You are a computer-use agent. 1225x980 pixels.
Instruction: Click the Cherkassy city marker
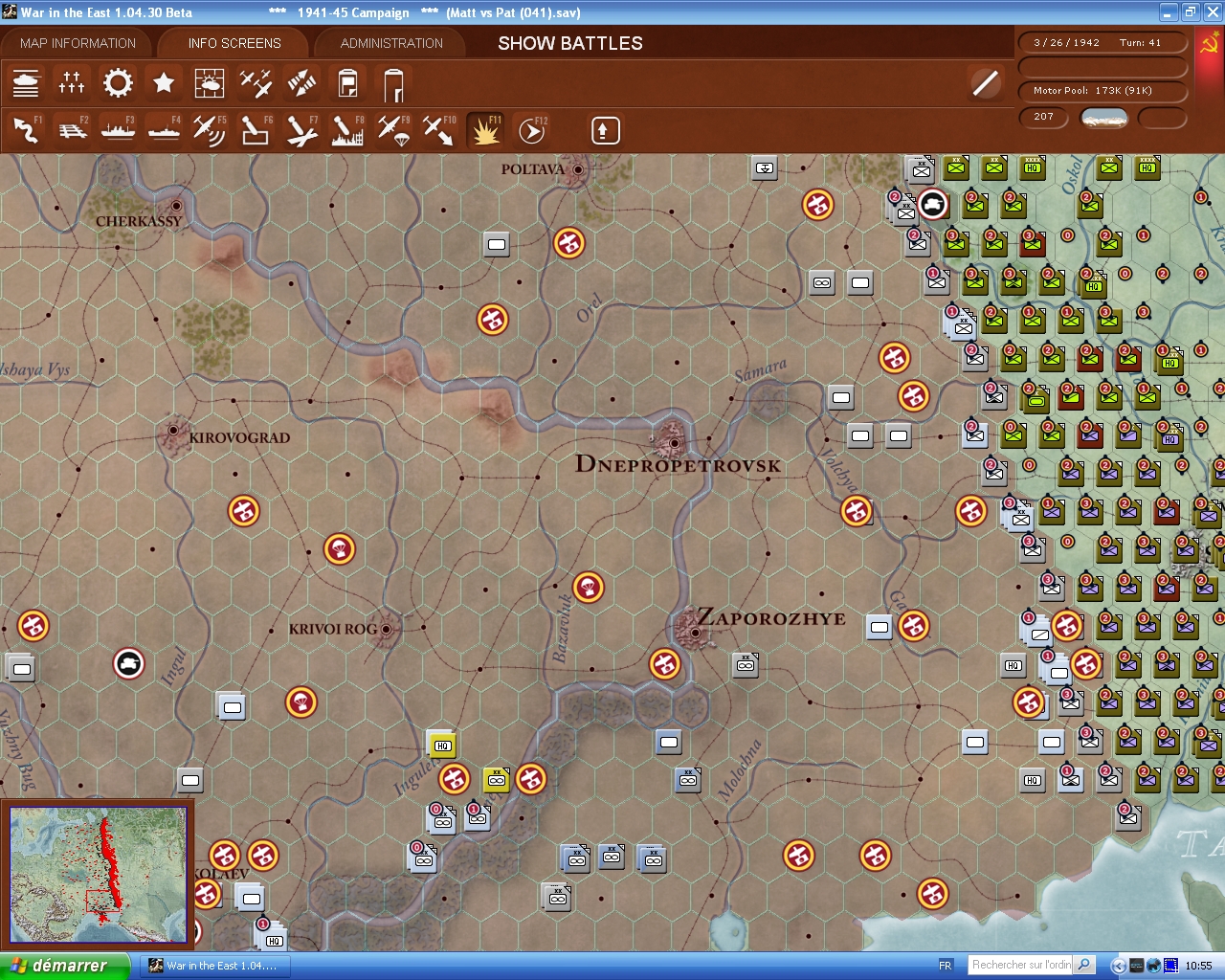coord(176,206)
